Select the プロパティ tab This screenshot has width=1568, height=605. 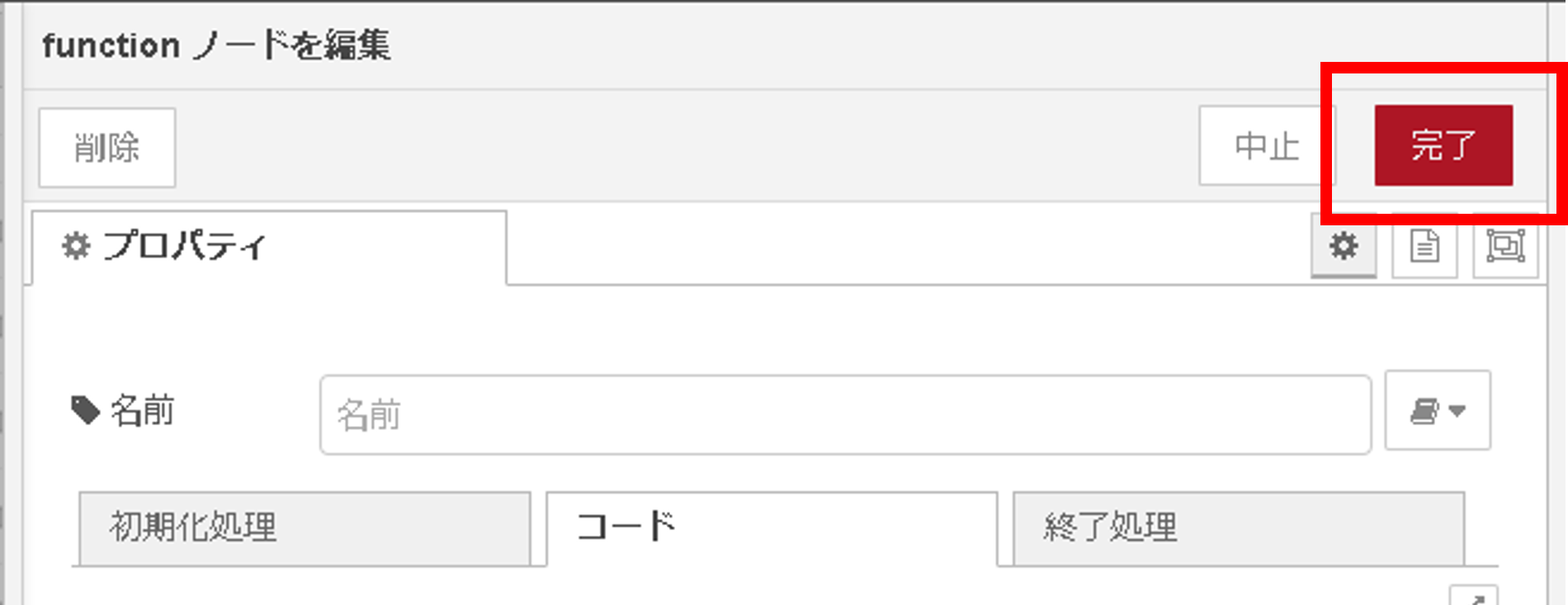[269, 247]
